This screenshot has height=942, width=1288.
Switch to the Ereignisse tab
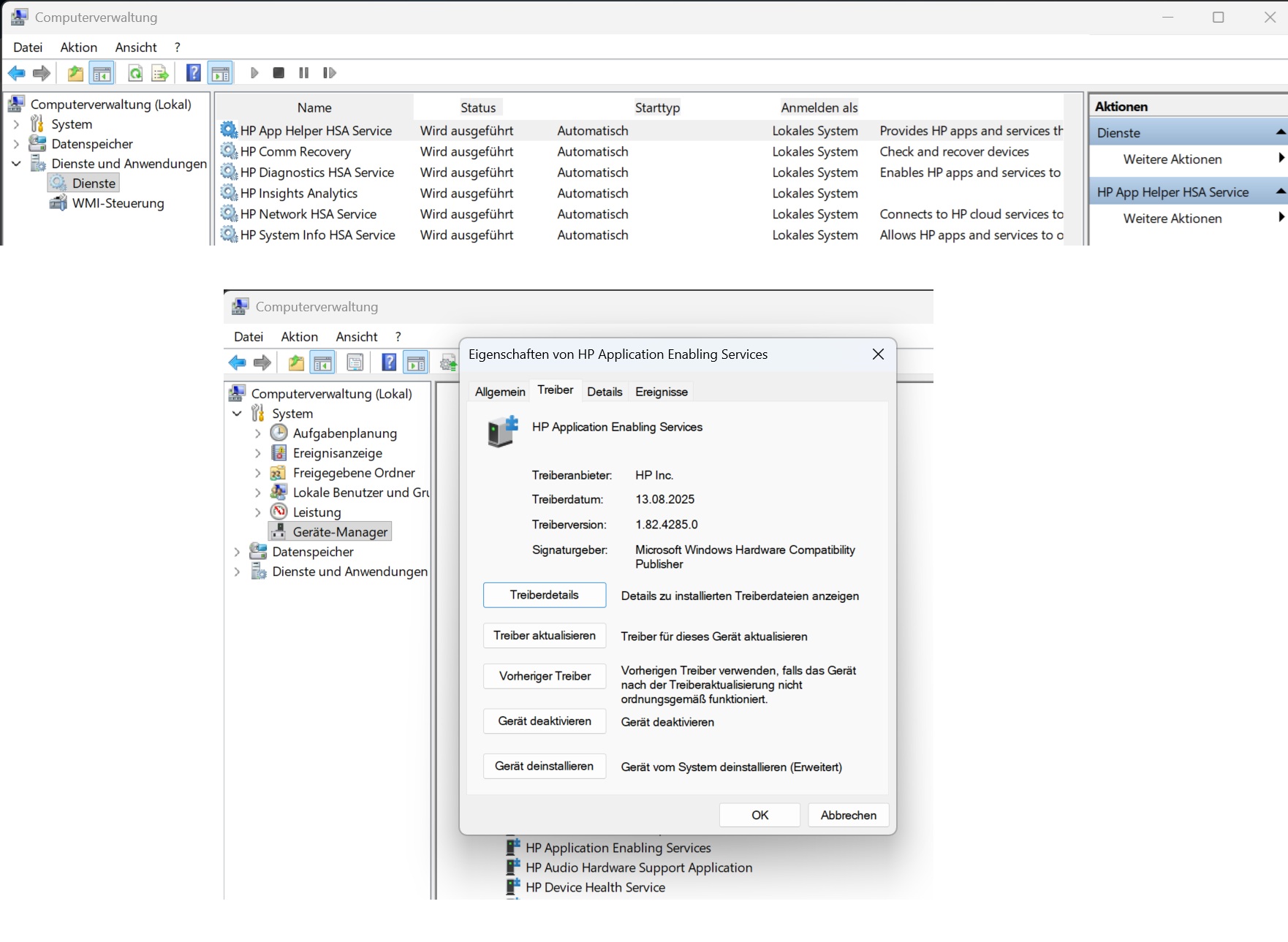pos(662,392)
